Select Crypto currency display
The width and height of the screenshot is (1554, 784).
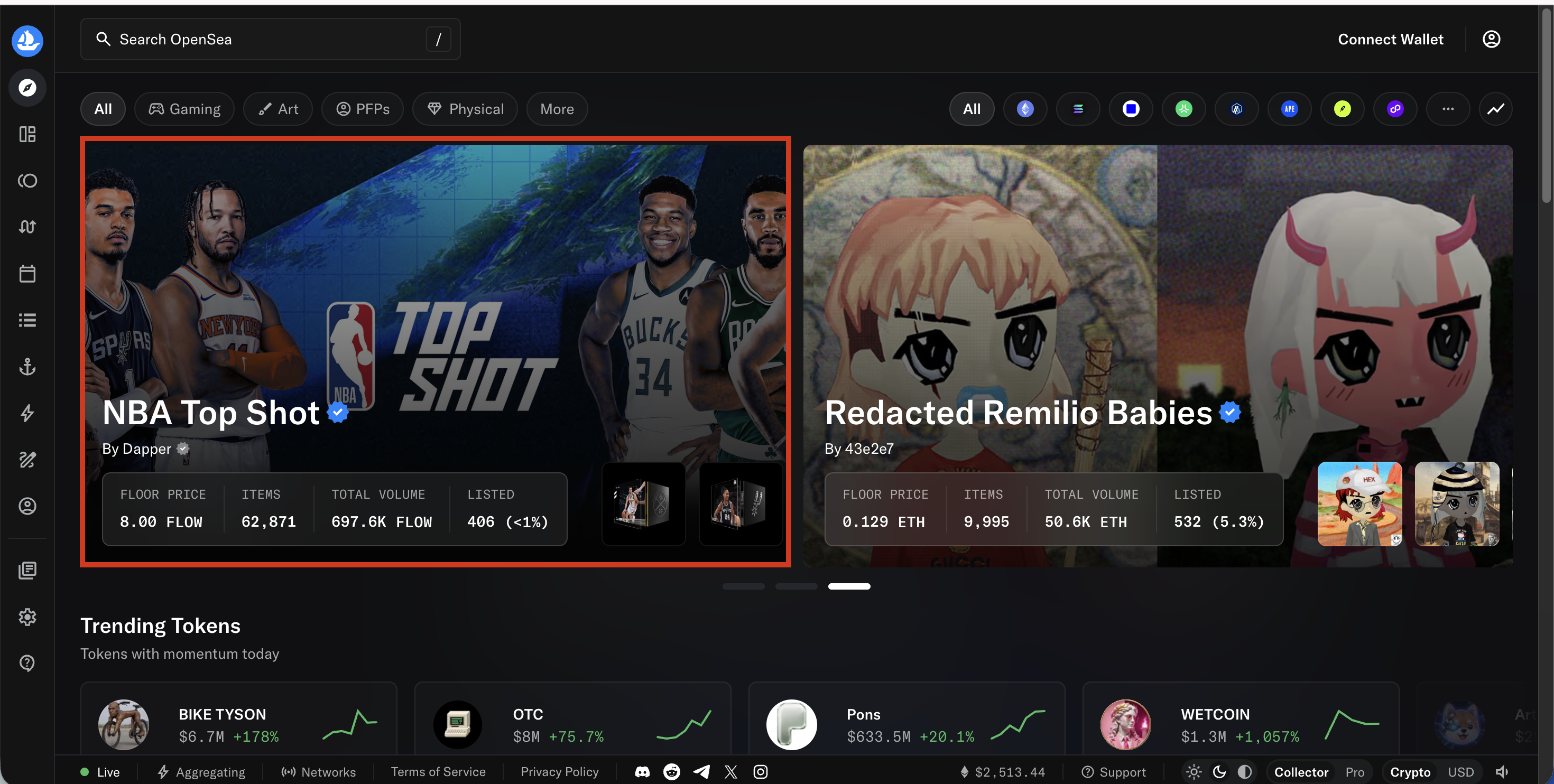1410,772
